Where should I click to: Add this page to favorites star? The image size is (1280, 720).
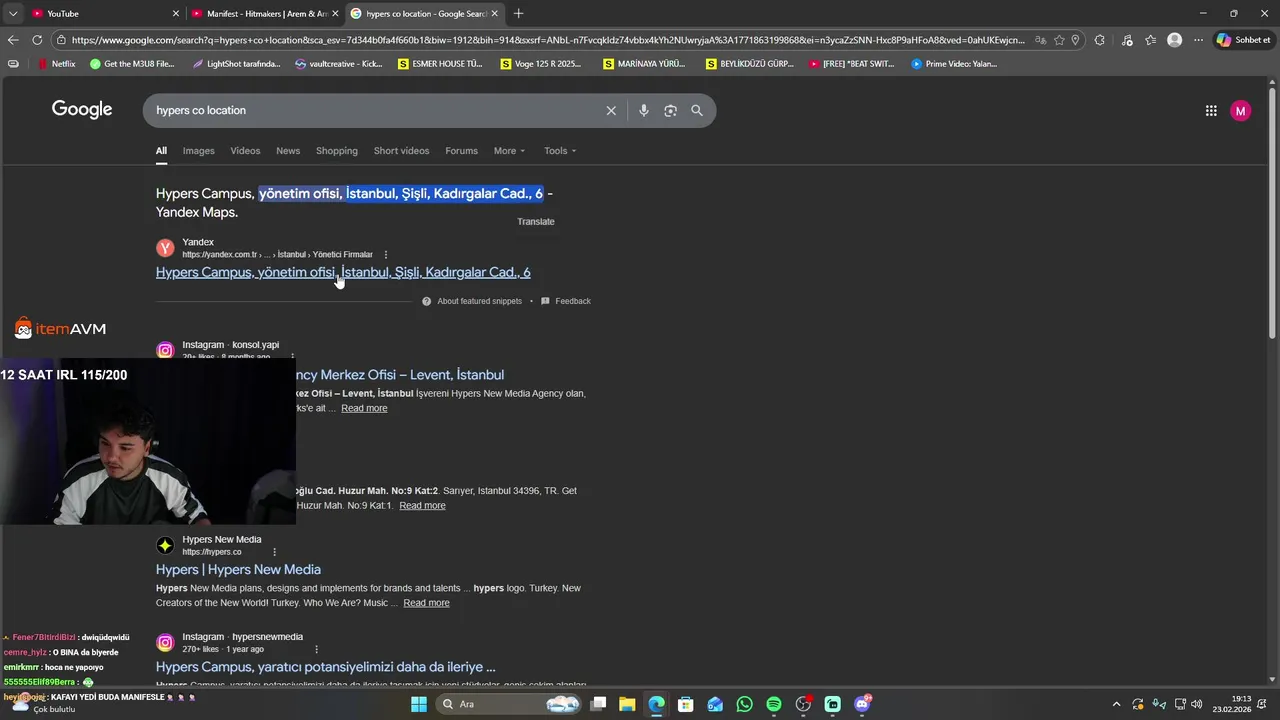click(1059, 40)
